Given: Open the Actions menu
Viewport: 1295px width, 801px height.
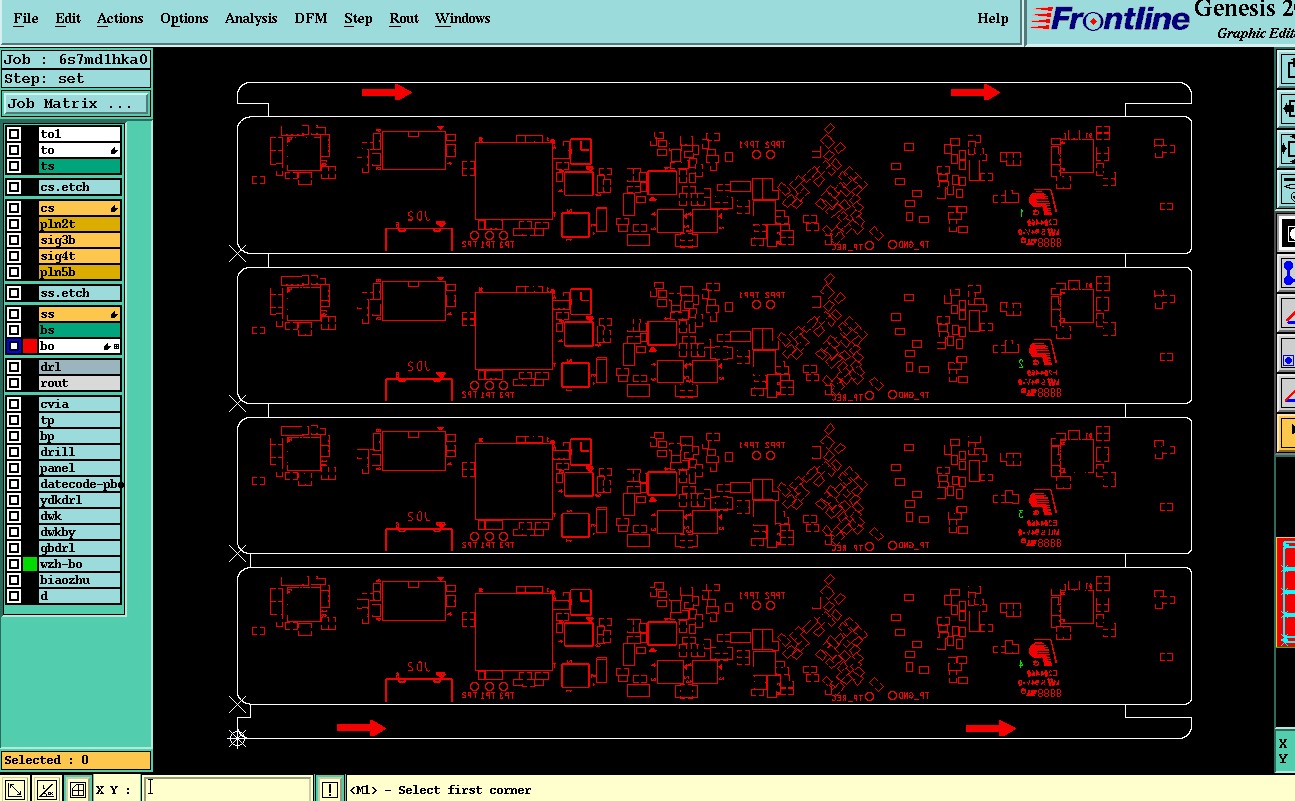Looking at the screenshot, I should pyautogui.click(x=120, y=18).
